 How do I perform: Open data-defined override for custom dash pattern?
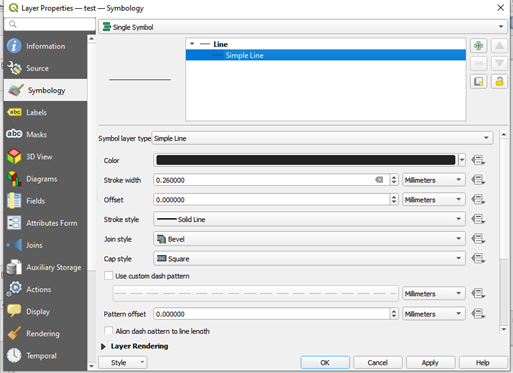[478, 294]
